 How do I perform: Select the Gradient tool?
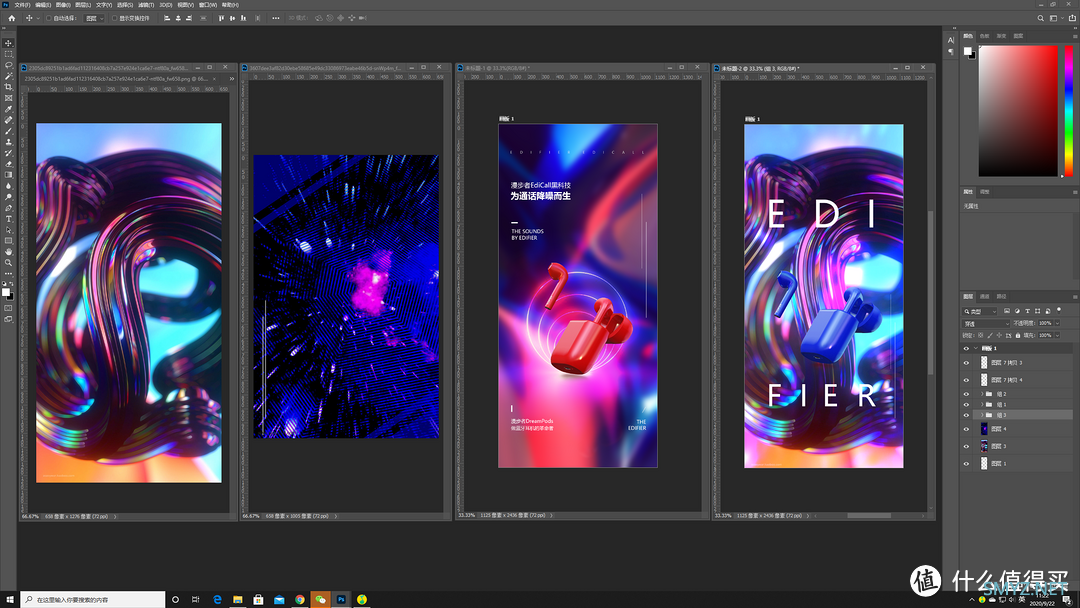coord(8,175)
